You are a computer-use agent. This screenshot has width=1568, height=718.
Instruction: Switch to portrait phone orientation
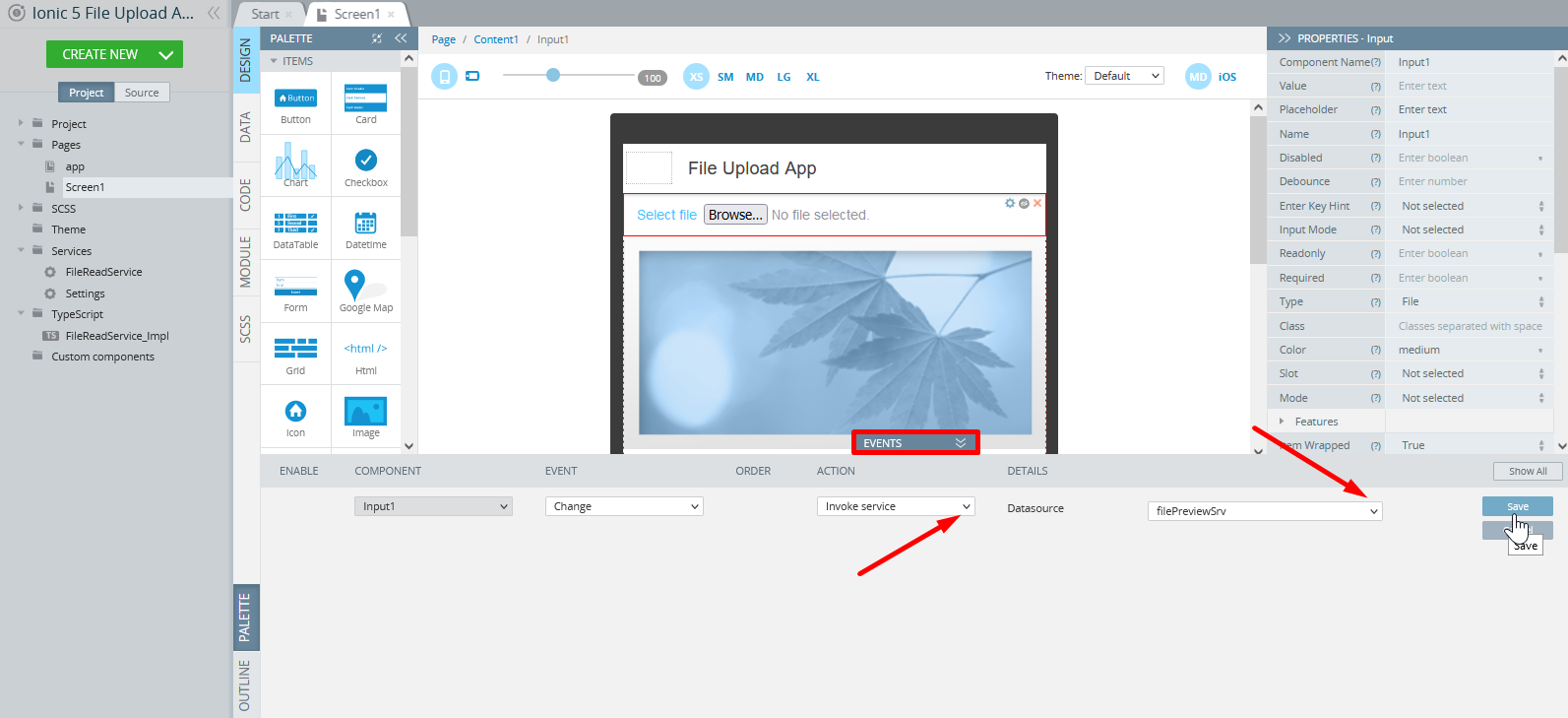tap(445, 76)
